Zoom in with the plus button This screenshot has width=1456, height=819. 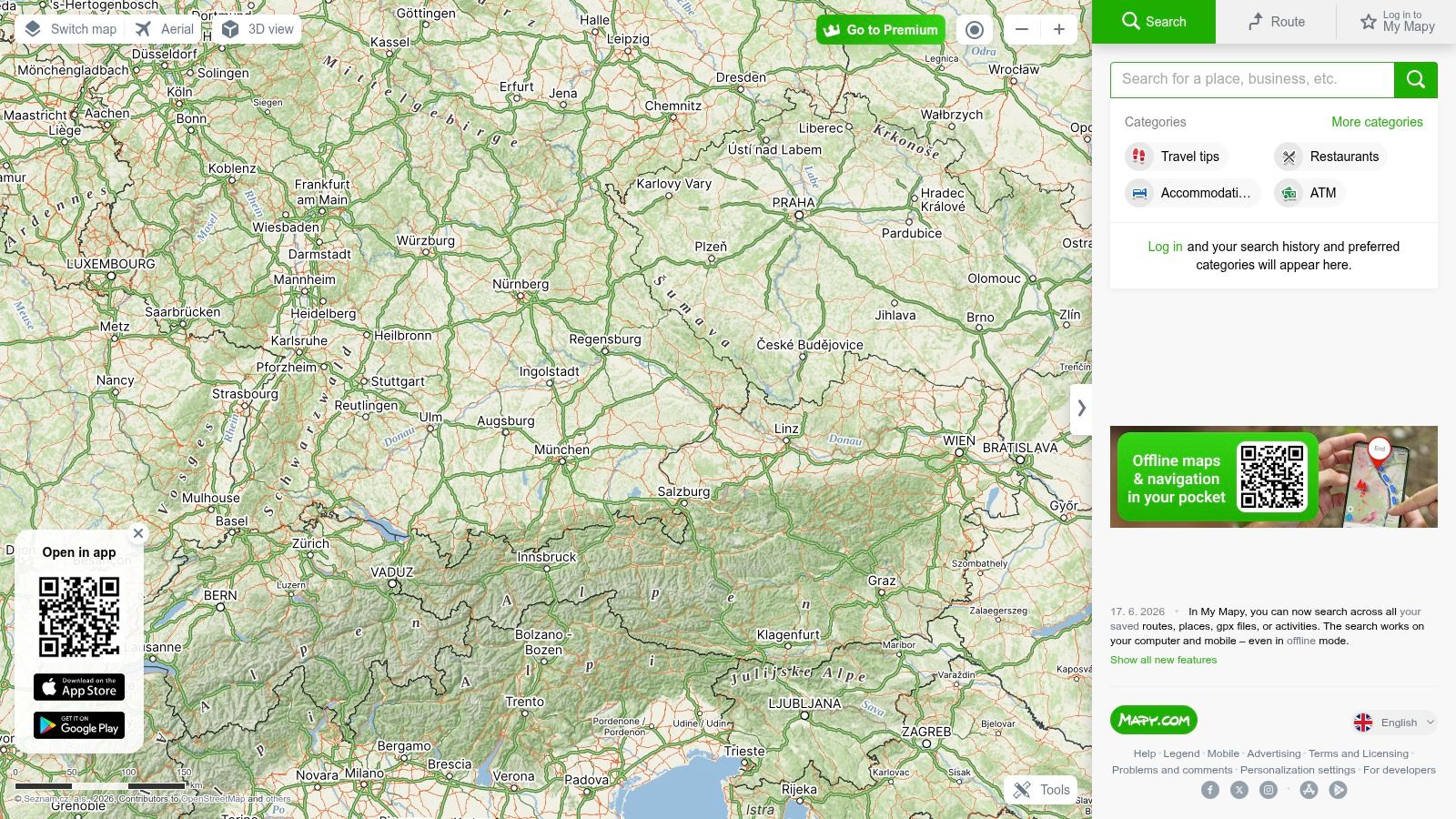[x=1059, y=30]
